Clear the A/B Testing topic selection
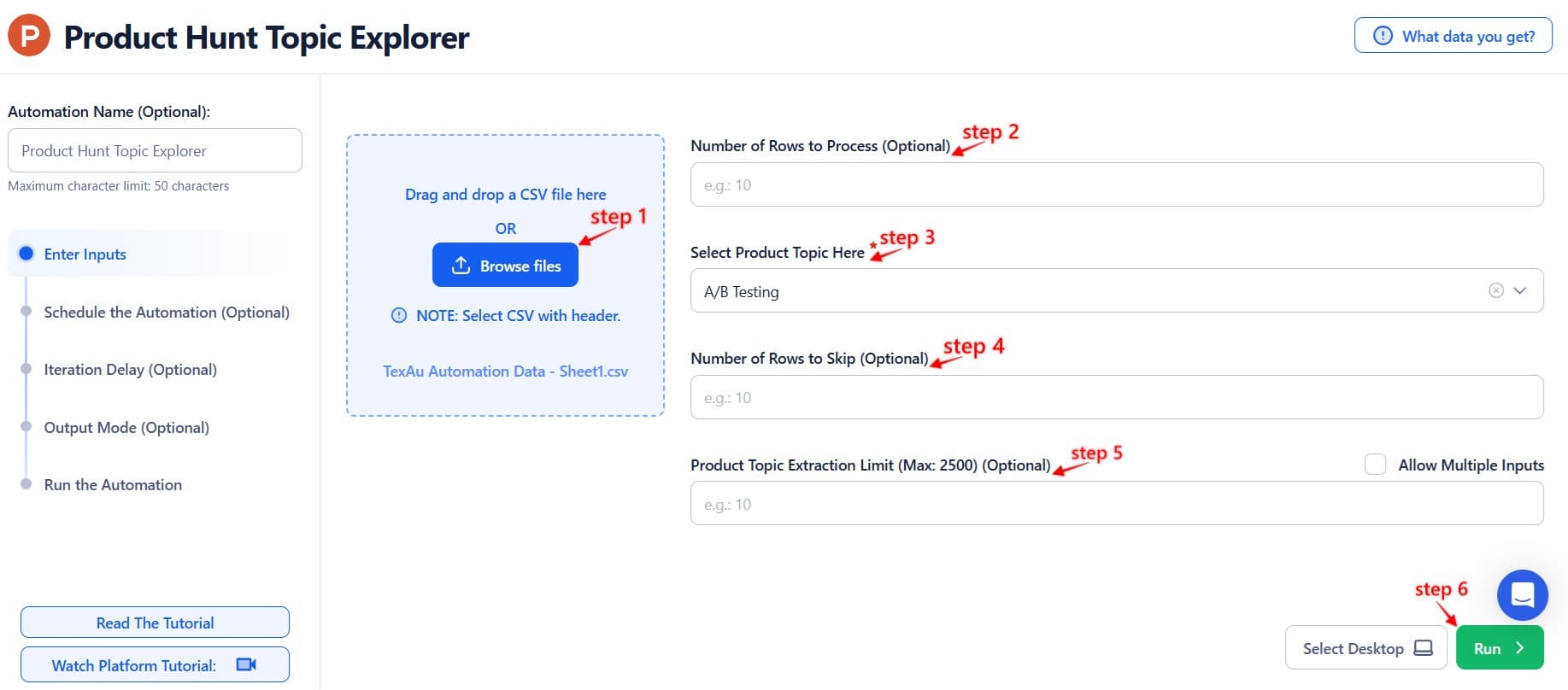Viewport: 1568px width, 690px height. [1495, 290]
